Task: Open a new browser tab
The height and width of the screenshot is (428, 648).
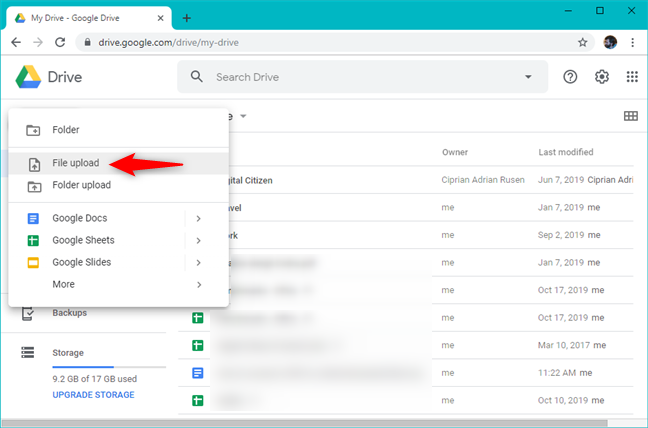Action: tap(187, 18)
